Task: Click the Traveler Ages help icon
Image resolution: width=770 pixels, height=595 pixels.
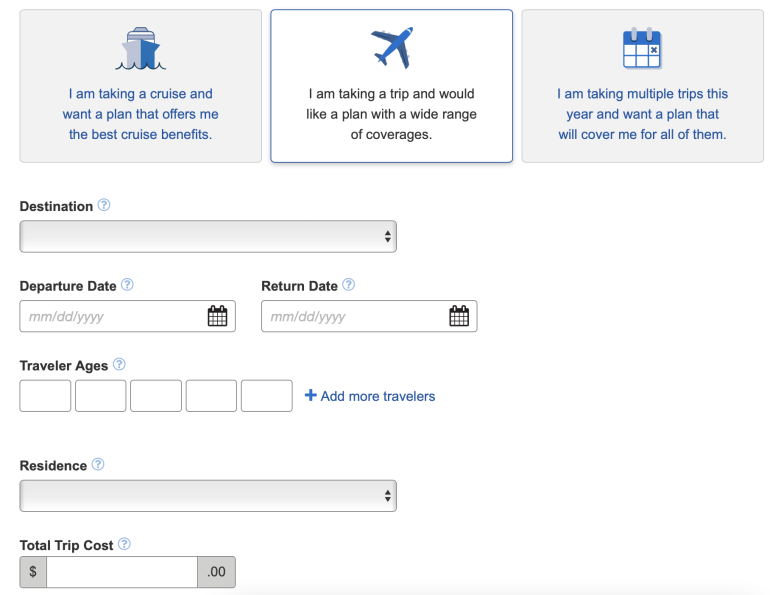Action: (x=120, y=365)
